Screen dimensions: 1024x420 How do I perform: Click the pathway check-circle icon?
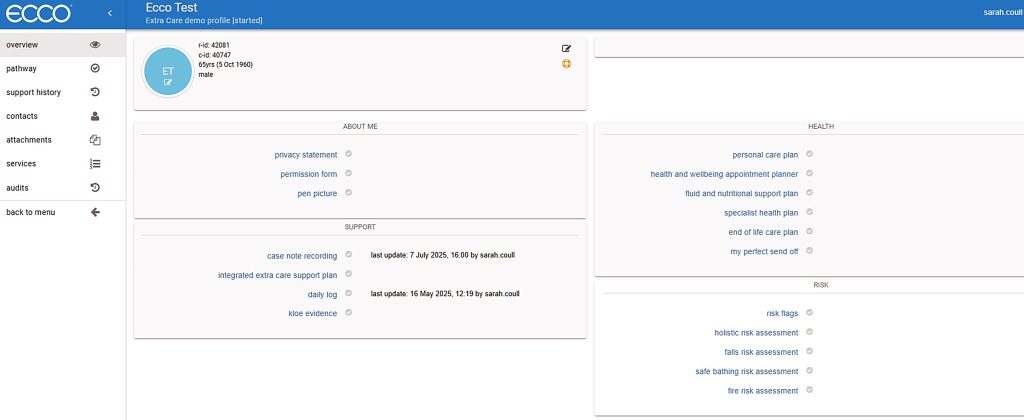[95, 69]
